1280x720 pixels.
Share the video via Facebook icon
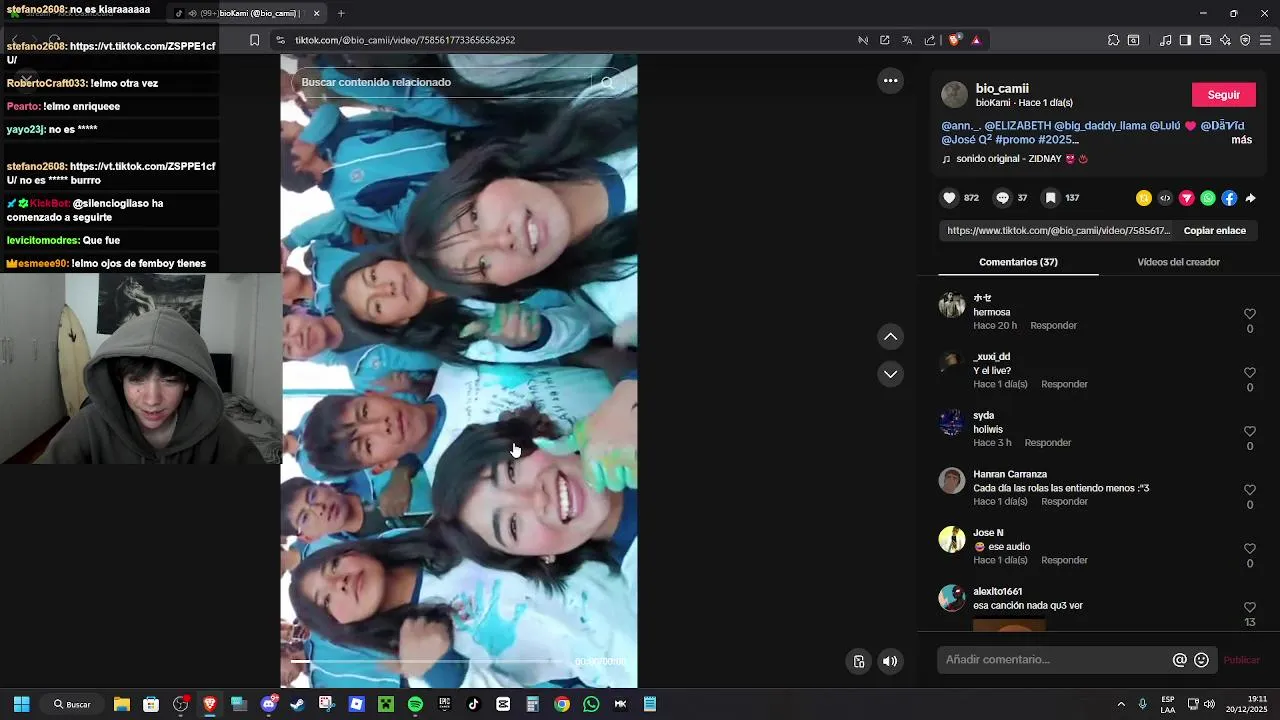[x=1229, y=198]
